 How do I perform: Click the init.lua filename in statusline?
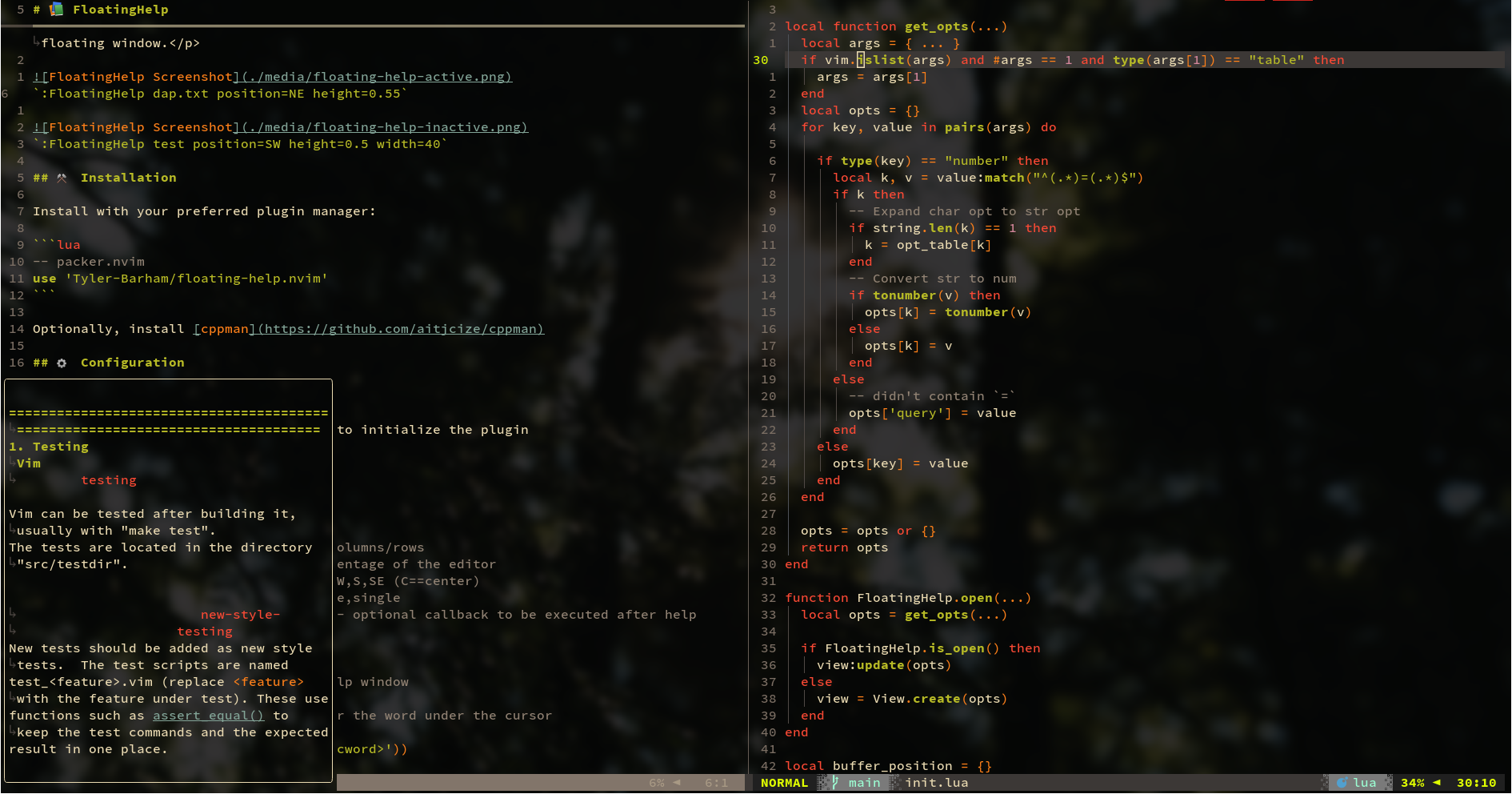point(936,783)
